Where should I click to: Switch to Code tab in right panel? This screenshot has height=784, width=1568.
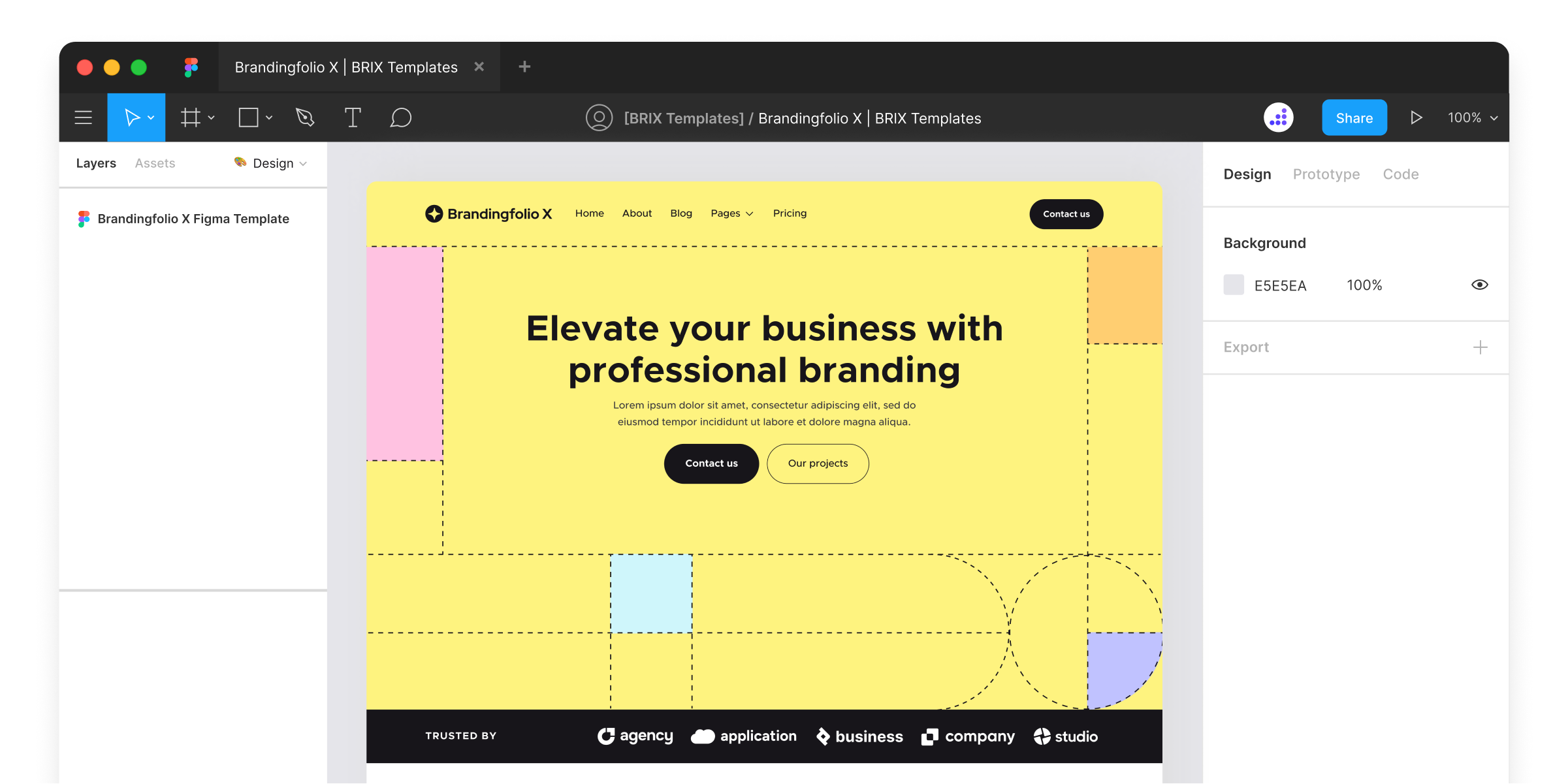point(1400,174)
